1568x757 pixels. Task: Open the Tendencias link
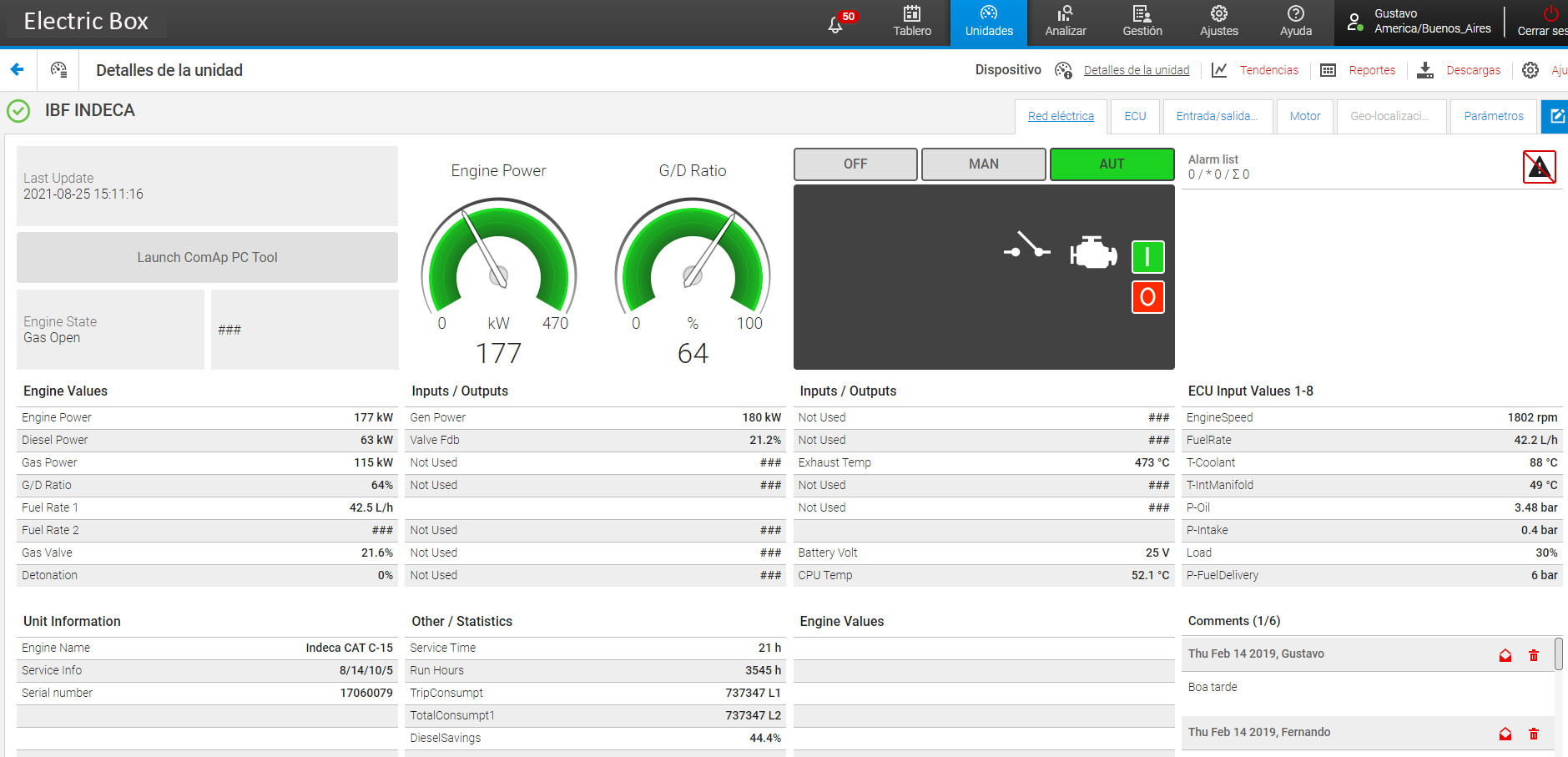[x=1268, y=70]
